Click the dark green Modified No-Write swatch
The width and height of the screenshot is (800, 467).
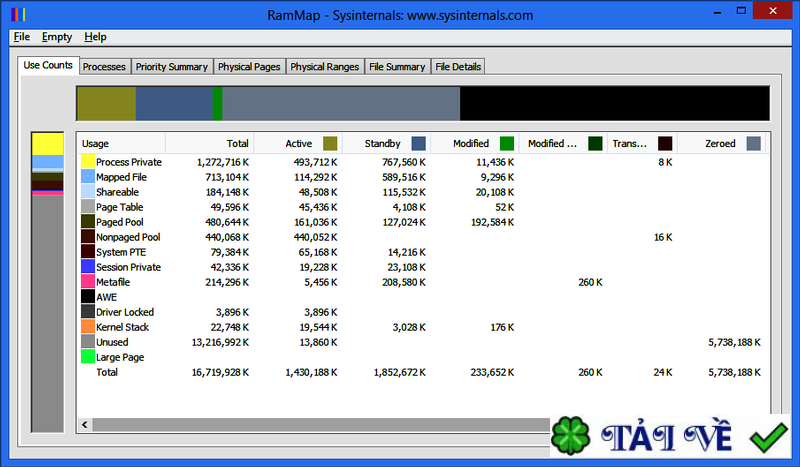click(595, 143)
